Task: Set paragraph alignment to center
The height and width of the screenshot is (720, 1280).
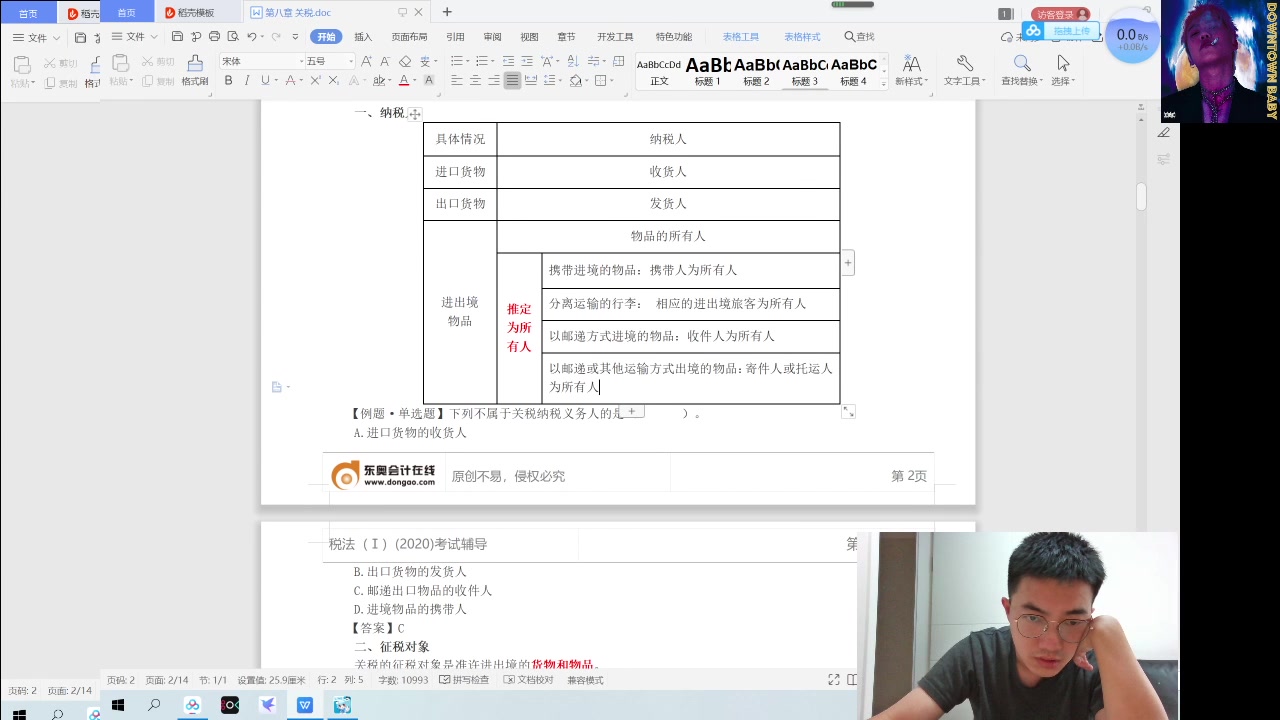Action: point(475,80)
